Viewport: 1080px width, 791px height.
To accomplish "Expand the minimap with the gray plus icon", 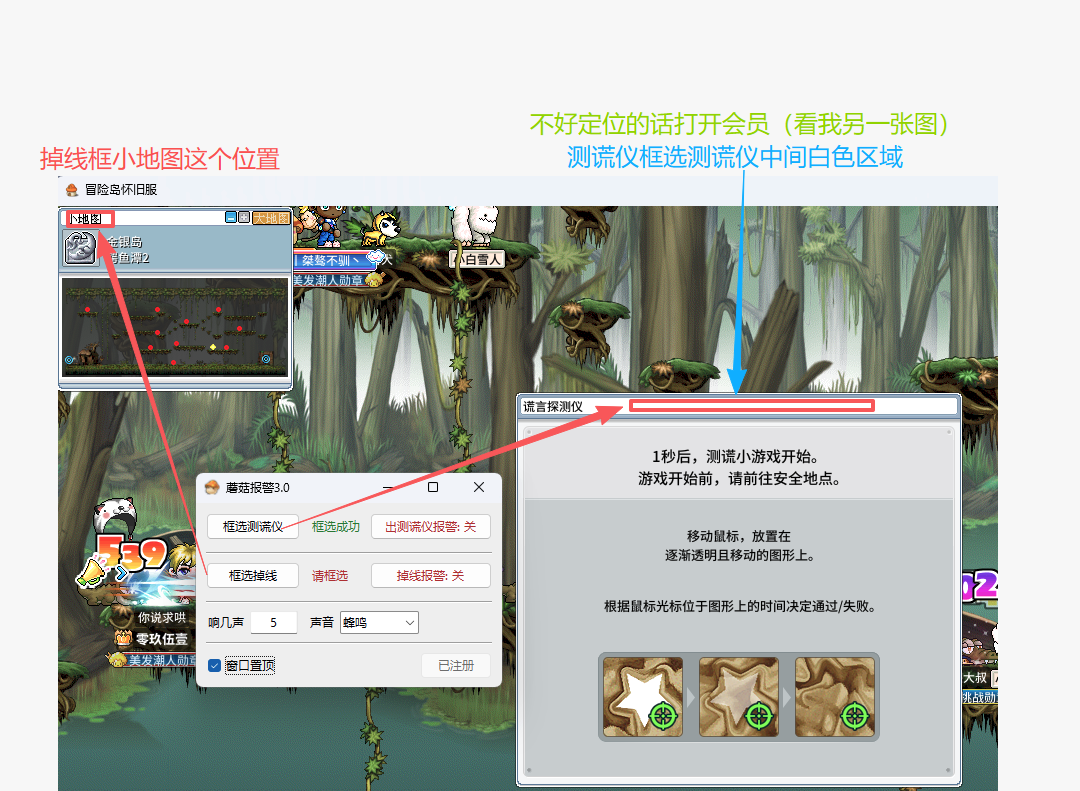I will pyautogui.click(x=244, y=218).
